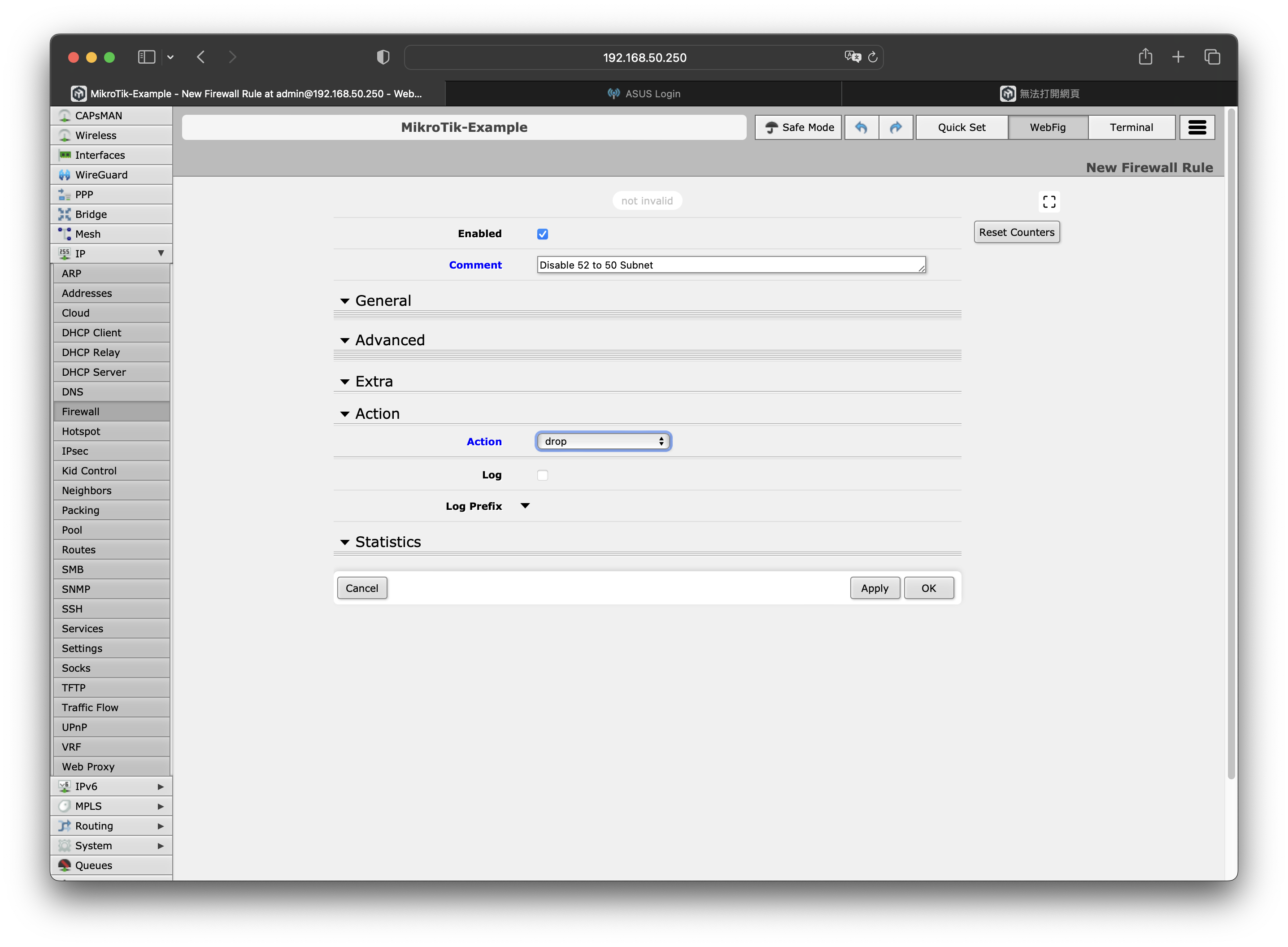The width and height of the screenshot is (1288, 947).
Task: Enable the Log checkbox
Action: [x=542, y=475]
